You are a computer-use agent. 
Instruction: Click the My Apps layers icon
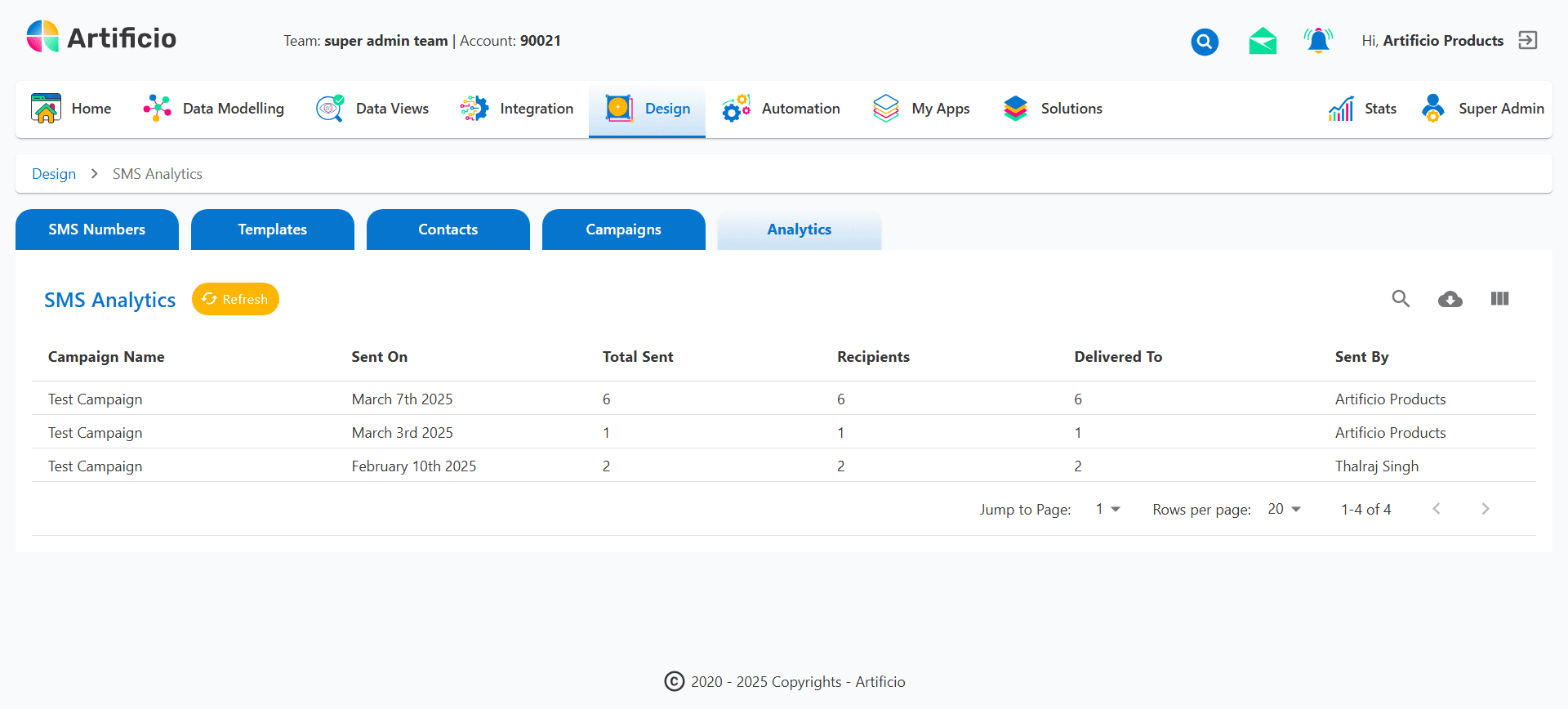pyautogui.click(x=886, y=109)
